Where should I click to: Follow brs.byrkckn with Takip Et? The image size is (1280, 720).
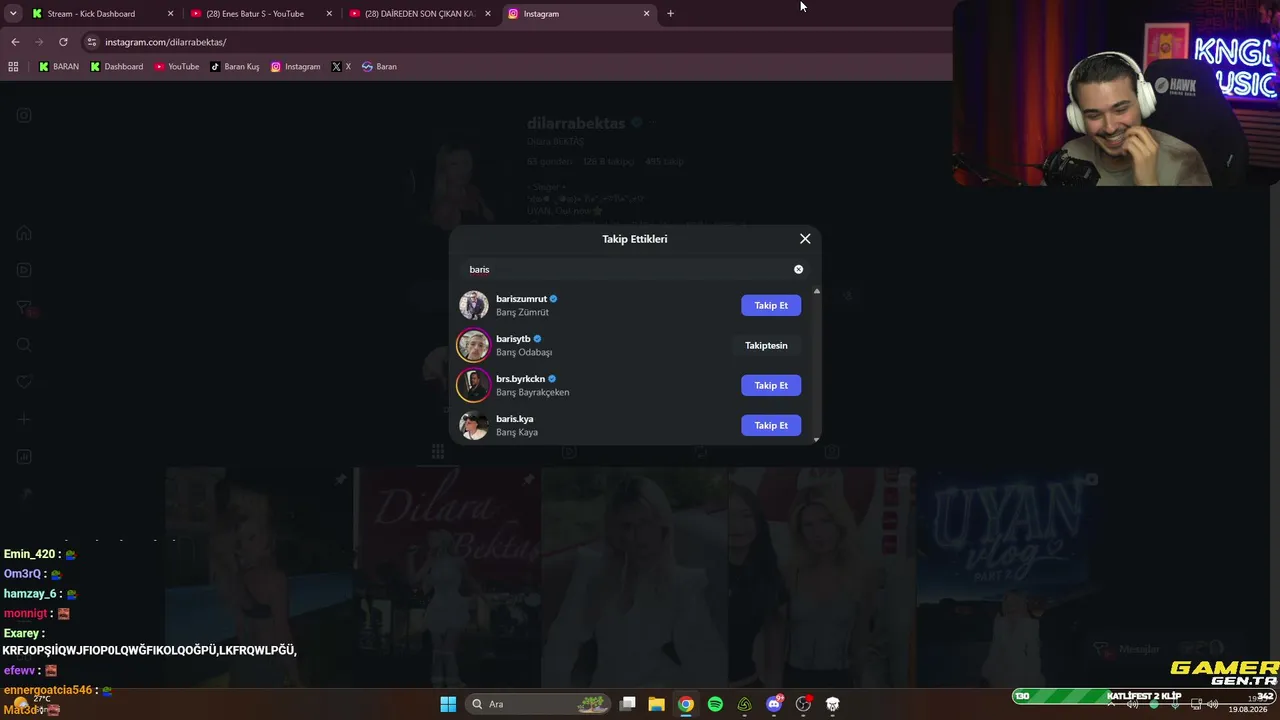[771, 385]
